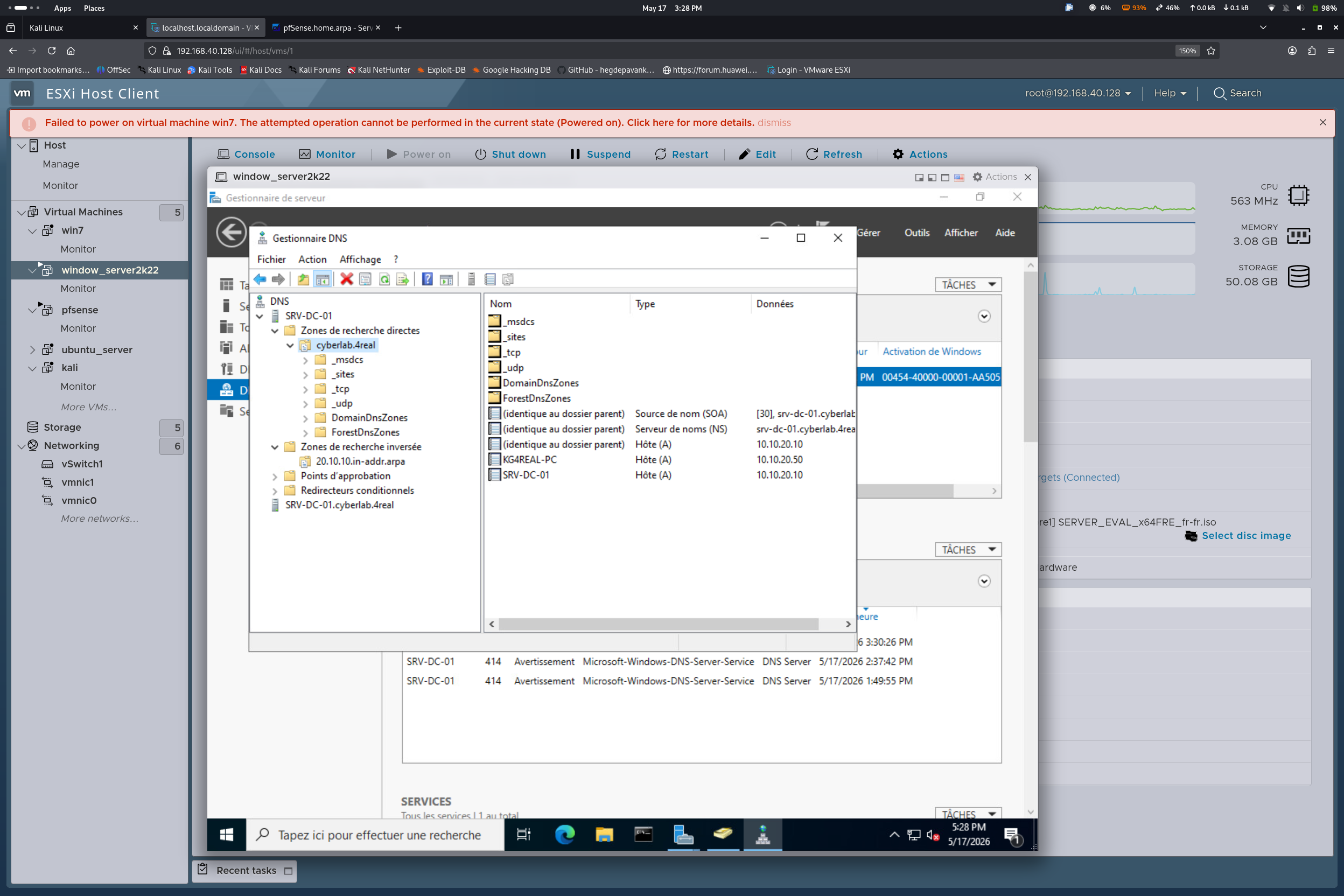
Task: Click the VM taskbar search field
Action: (x=375, y=835)
